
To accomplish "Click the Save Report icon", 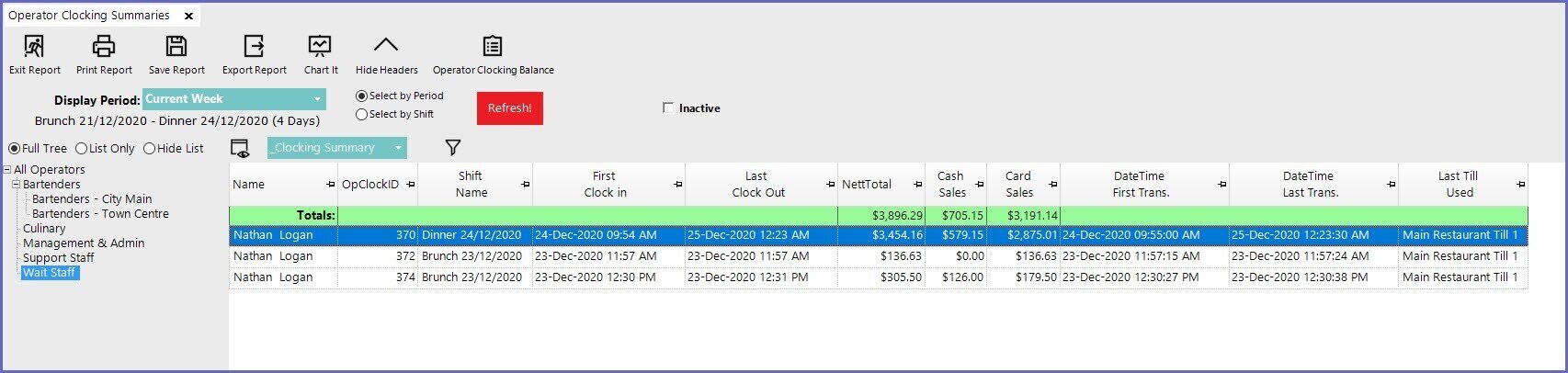I will 176,47.
